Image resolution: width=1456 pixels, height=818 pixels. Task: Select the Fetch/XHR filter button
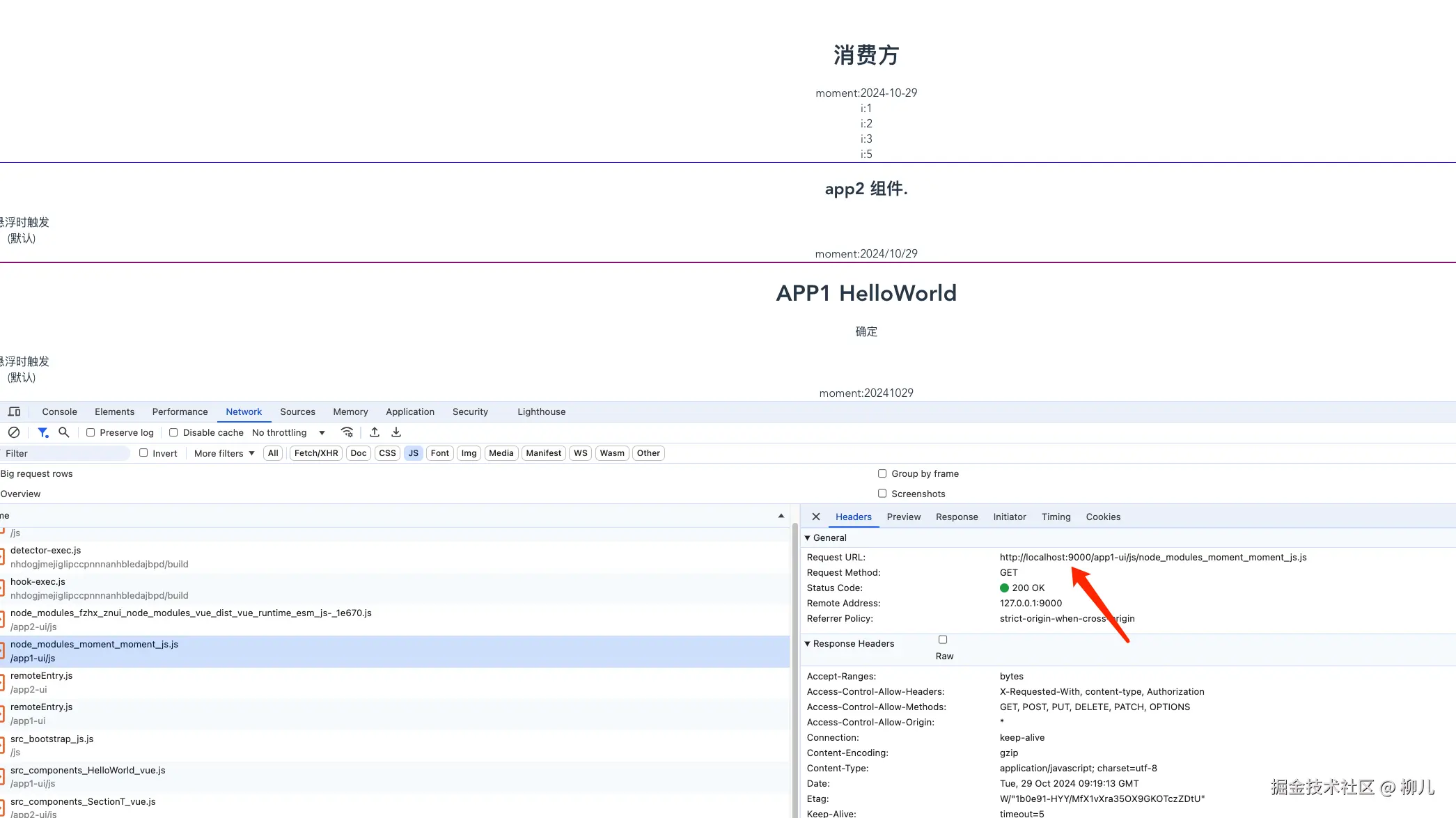[x=316, y=453]
